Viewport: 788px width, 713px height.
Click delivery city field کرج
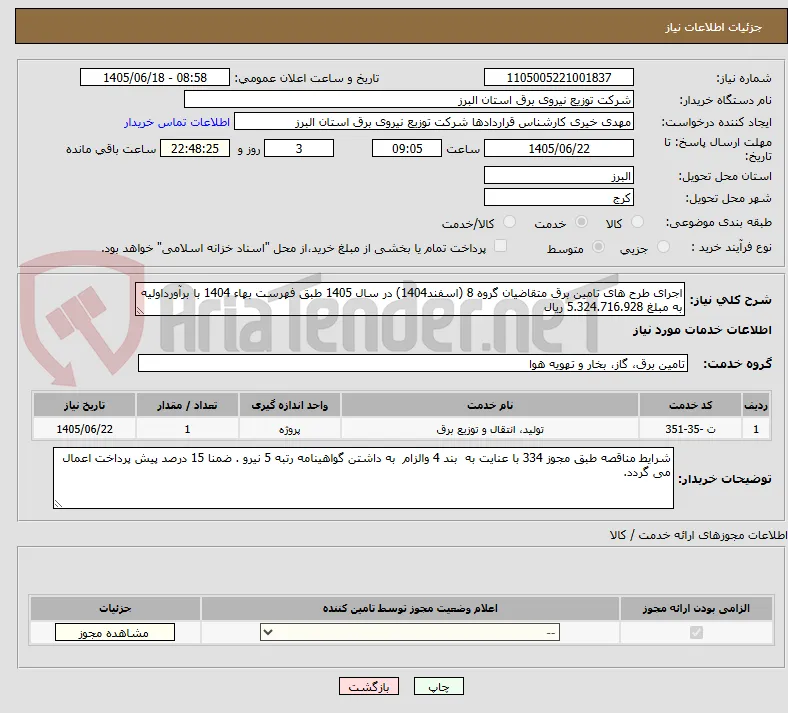pos(559,197)
